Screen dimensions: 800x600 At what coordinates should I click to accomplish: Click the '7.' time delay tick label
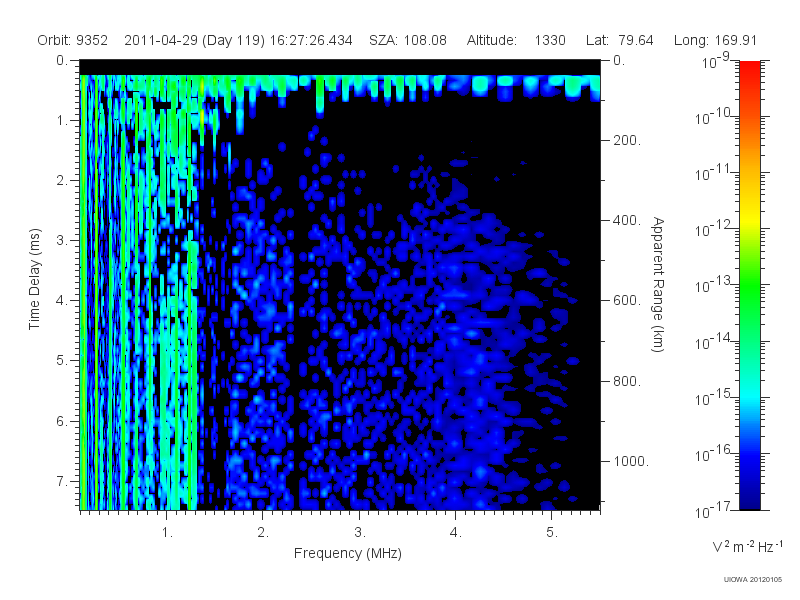pos(62,481)
